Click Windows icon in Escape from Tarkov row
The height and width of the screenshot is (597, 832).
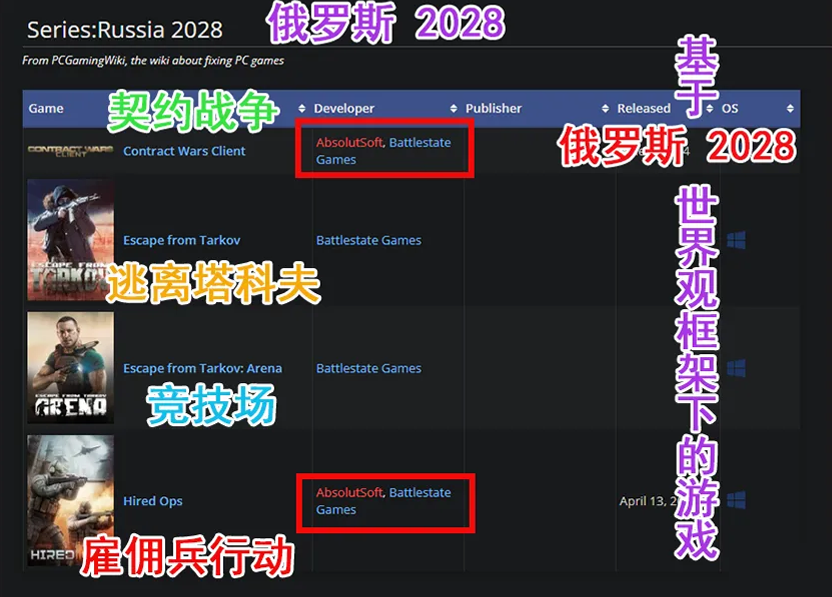pos(736,240)
